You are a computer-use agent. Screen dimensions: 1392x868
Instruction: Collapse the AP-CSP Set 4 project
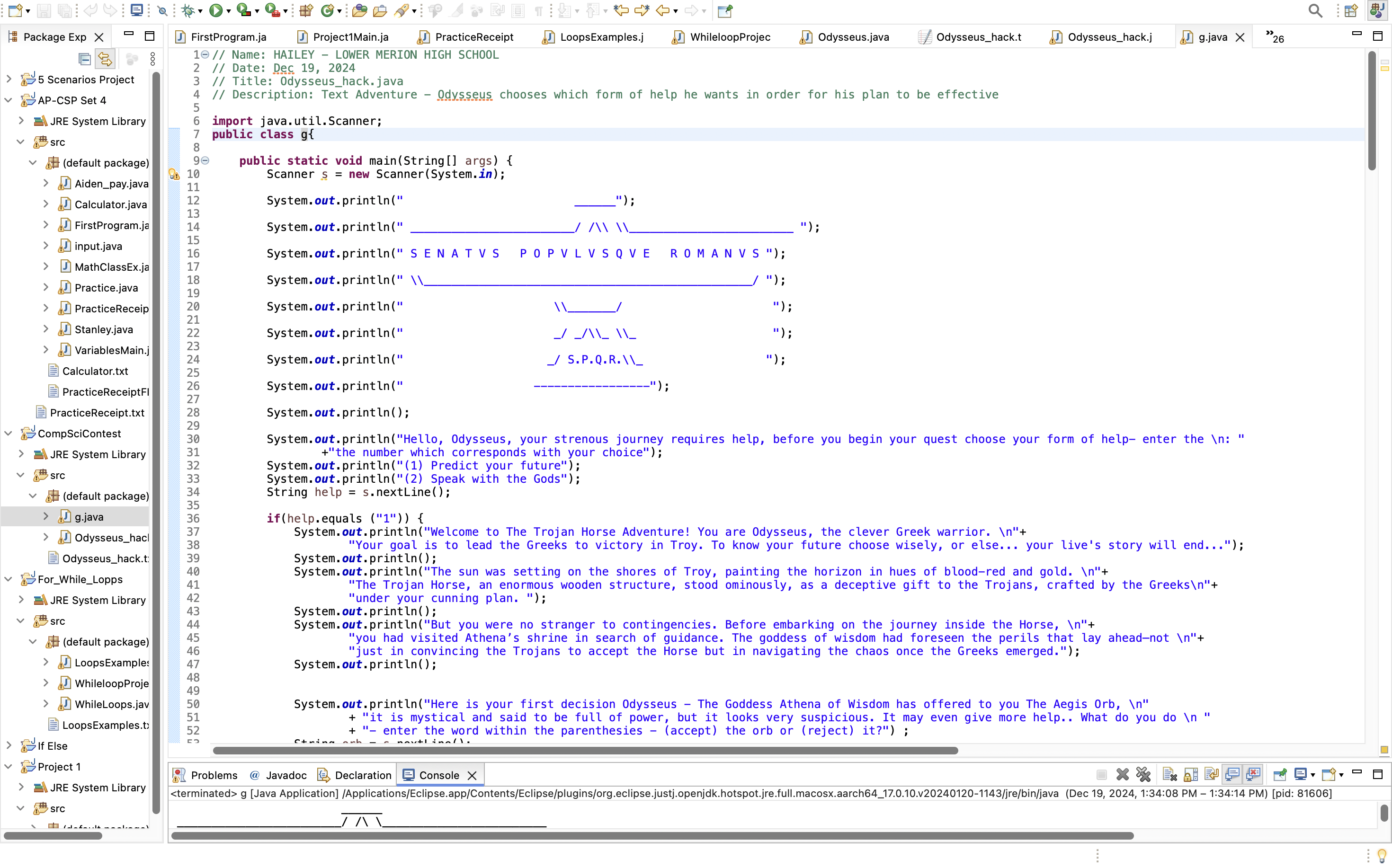pyautogui.click(x=9, y=100)
